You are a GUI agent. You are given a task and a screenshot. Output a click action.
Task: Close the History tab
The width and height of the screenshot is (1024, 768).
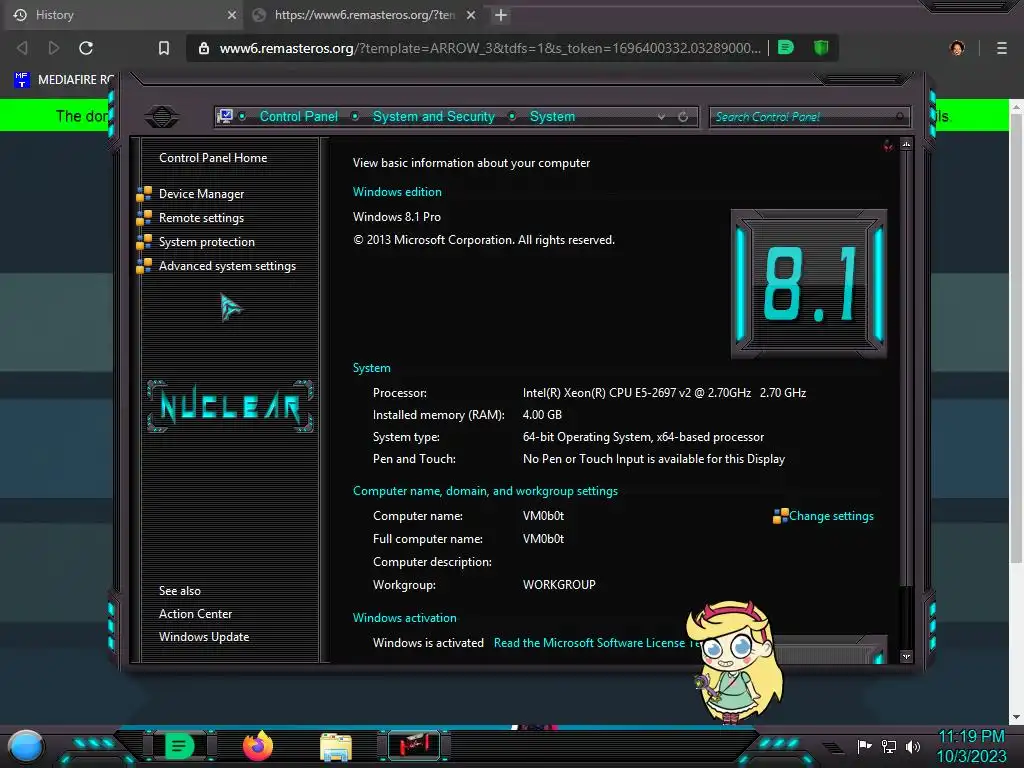pyautogui.click(x=232, y=14)
